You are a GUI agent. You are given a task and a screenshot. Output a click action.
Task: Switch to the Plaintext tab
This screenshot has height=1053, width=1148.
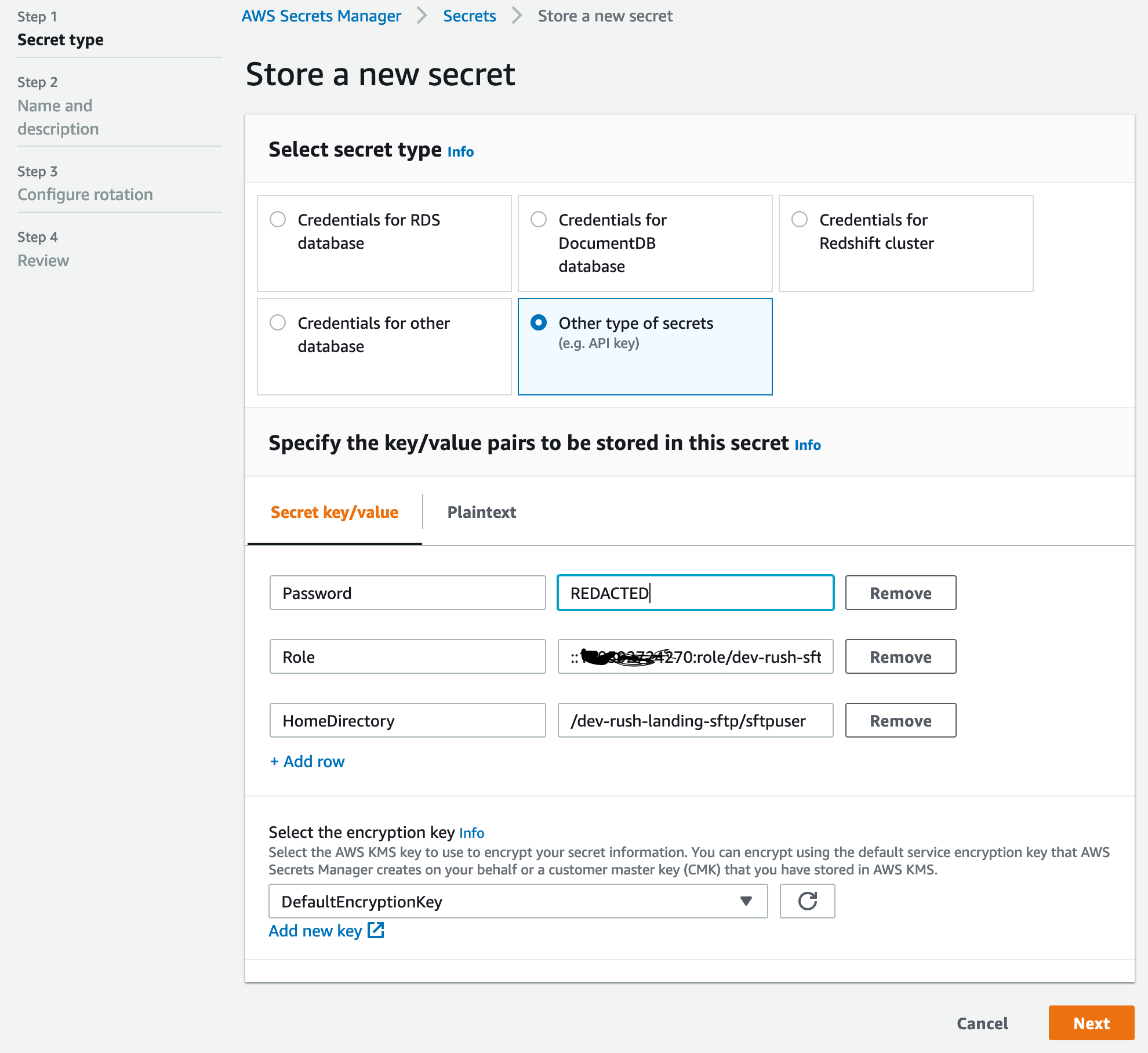point(481,512)
